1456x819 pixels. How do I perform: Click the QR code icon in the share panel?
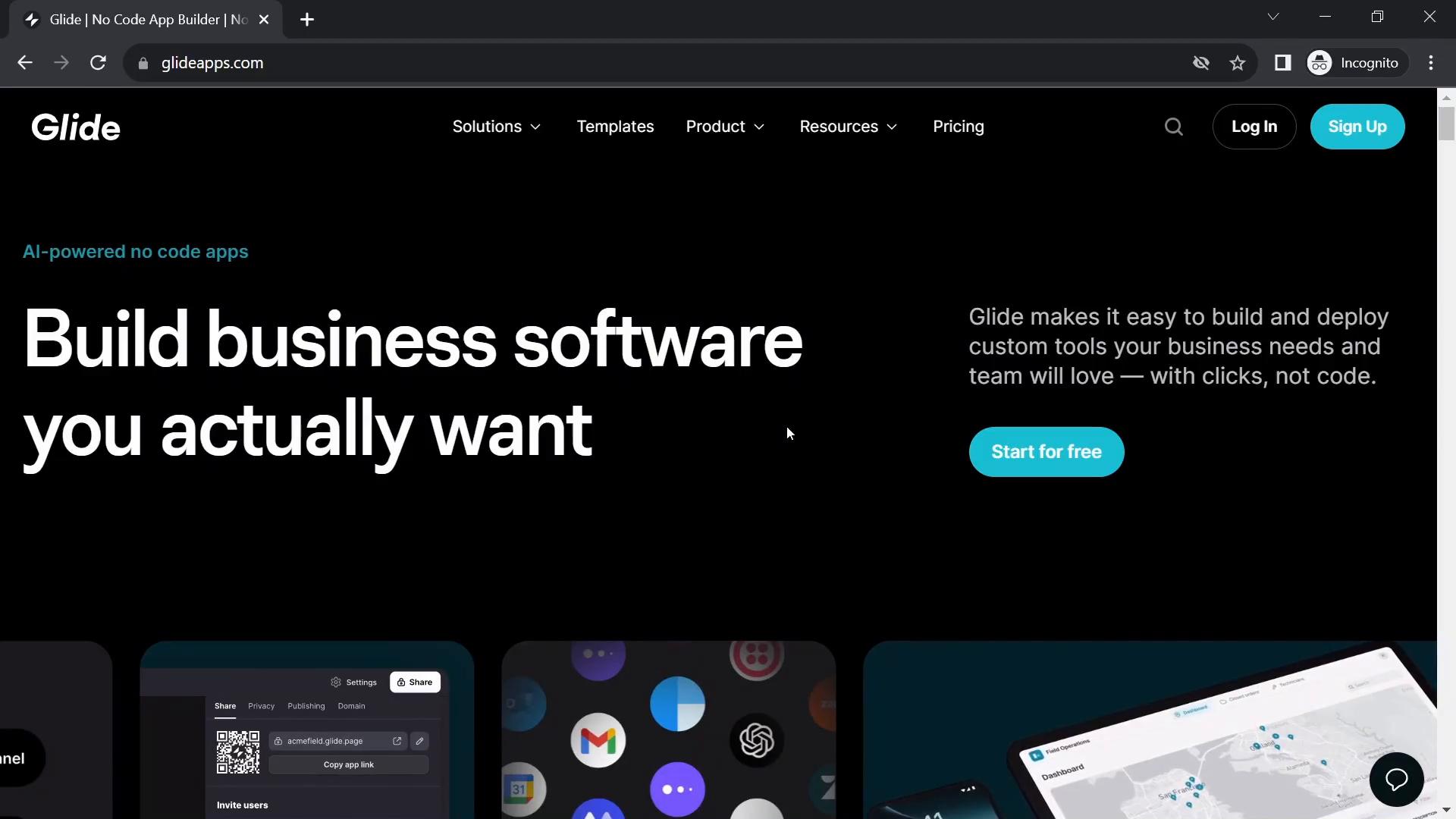[237, 749]
